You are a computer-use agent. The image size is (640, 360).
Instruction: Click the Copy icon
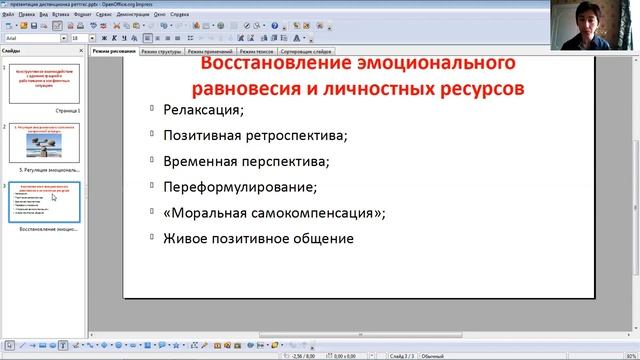pos(127,26)
